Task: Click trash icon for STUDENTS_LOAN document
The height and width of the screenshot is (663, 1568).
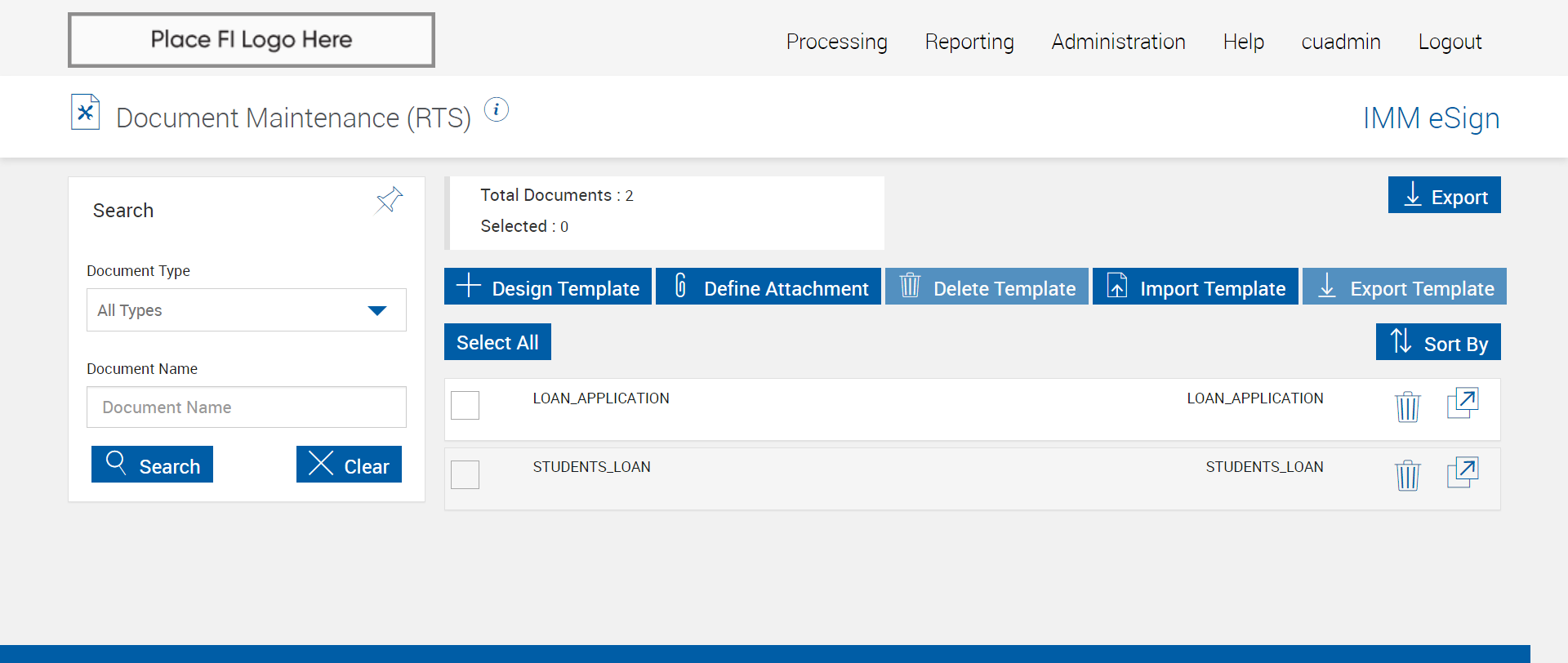Action: point(1407,474)
